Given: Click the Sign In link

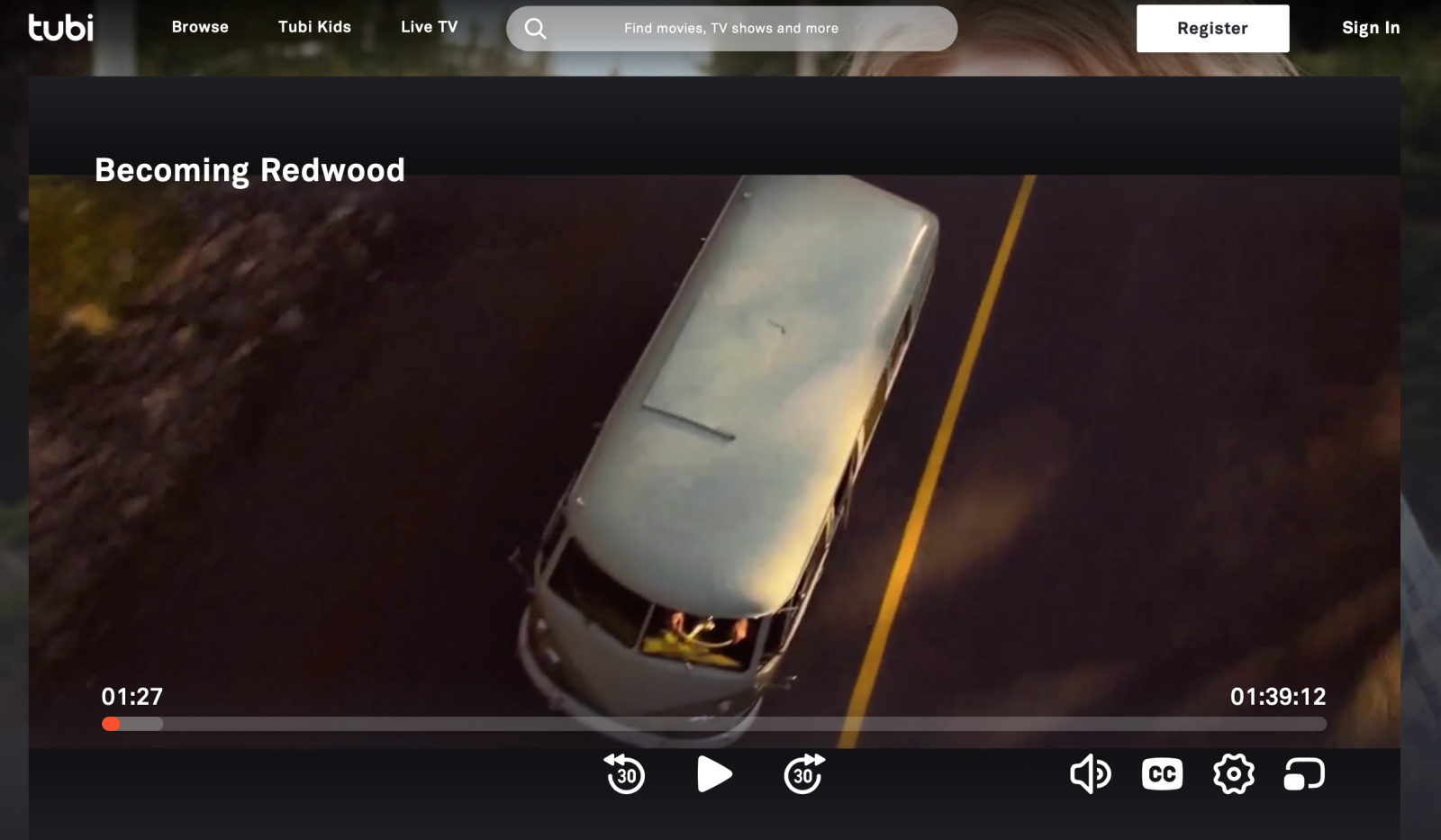Looking at the screenshot, I should [1370, 28].
